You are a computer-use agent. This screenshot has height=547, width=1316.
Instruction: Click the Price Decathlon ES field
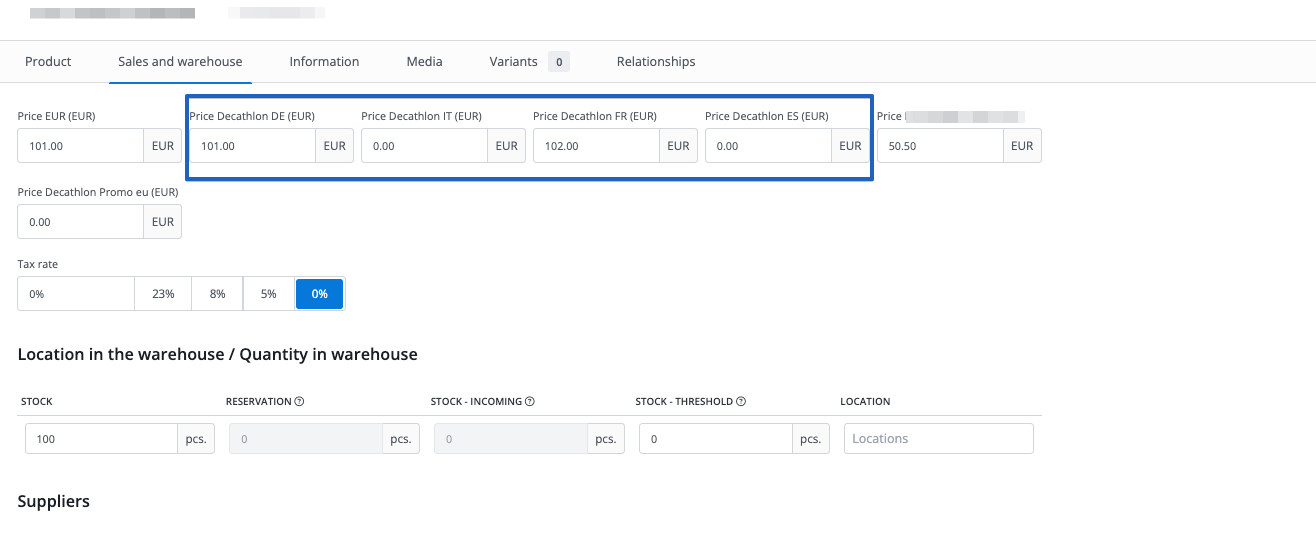click(x=769, y=146)
